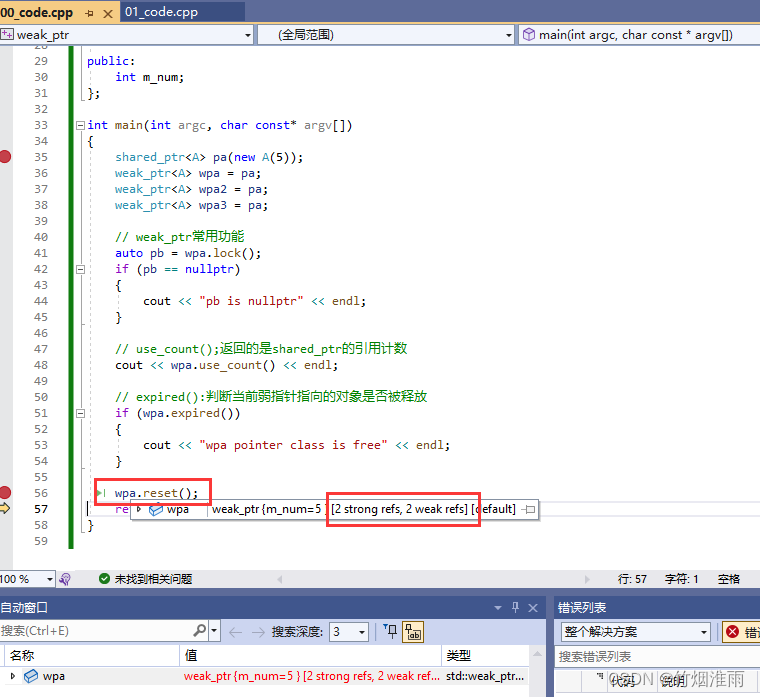Click the wpa object icon in datatip
The height and width of the screenshot is (697, 760).
click(x=156, y=510)
